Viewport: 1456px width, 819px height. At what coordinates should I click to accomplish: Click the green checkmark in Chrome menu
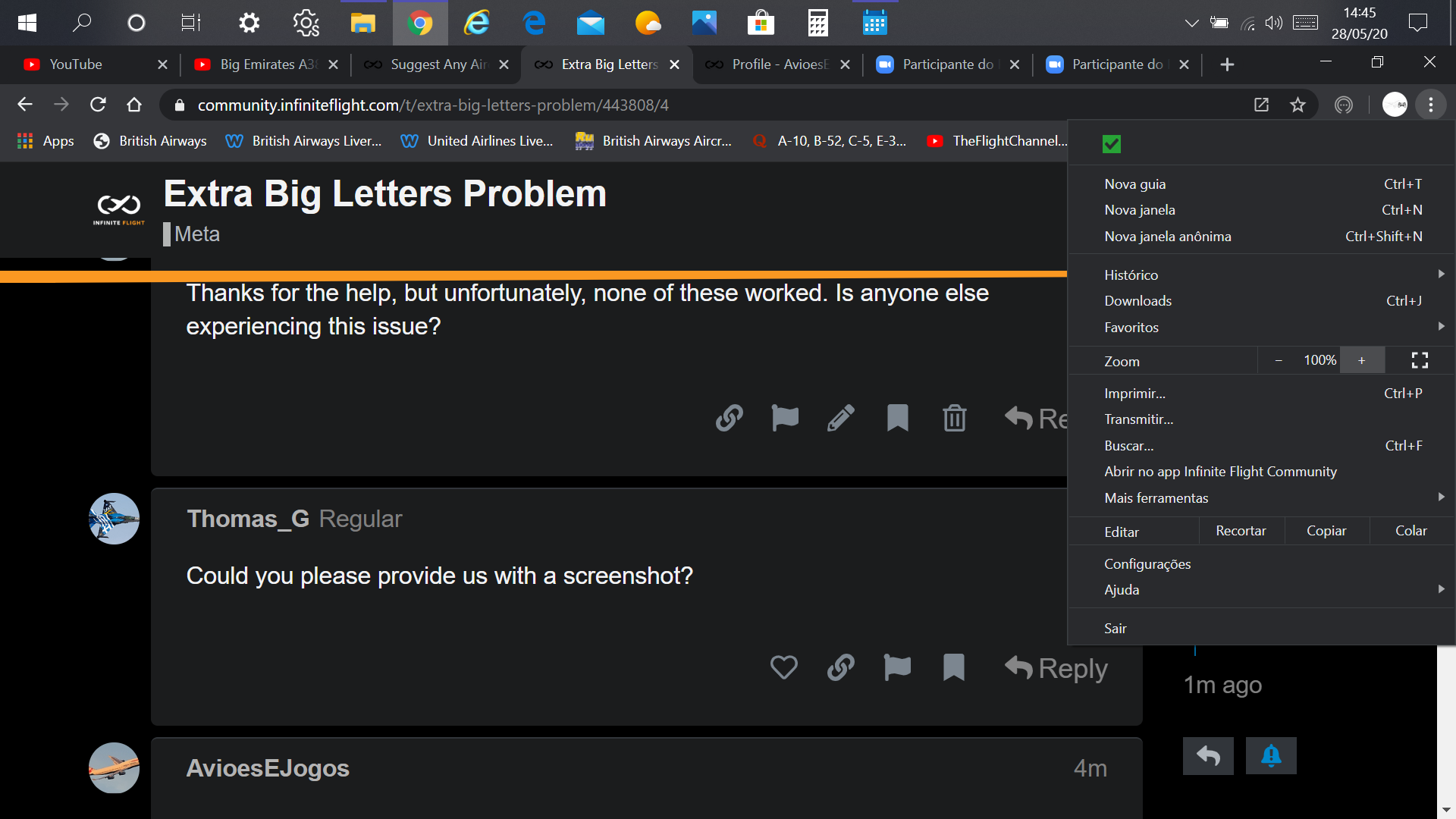point(1111,144)
